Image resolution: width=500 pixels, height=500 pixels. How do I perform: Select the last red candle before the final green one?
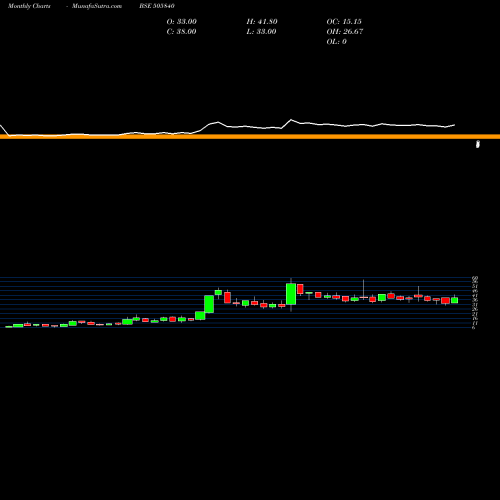tap(445, 301)
